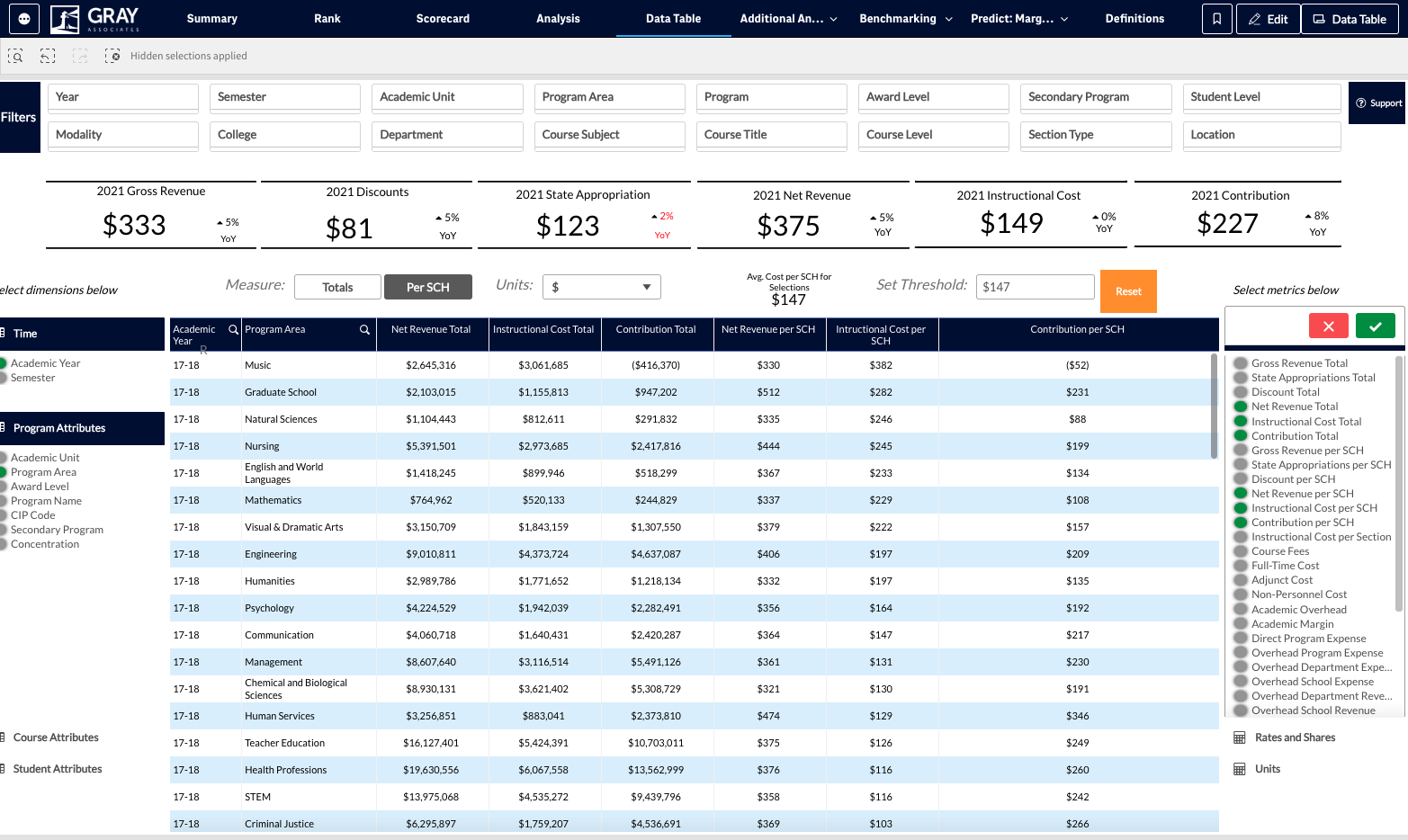Click the Edit button

click(1268, 19)
